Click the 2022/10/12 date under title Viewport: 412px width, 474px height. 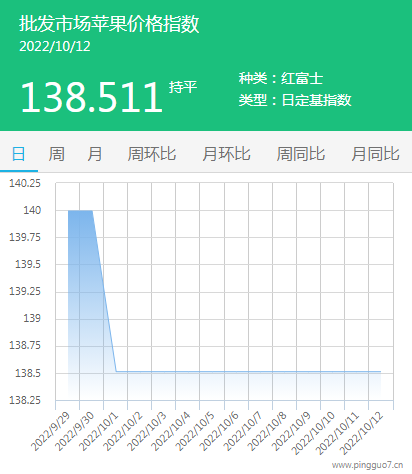coord(55,46)
